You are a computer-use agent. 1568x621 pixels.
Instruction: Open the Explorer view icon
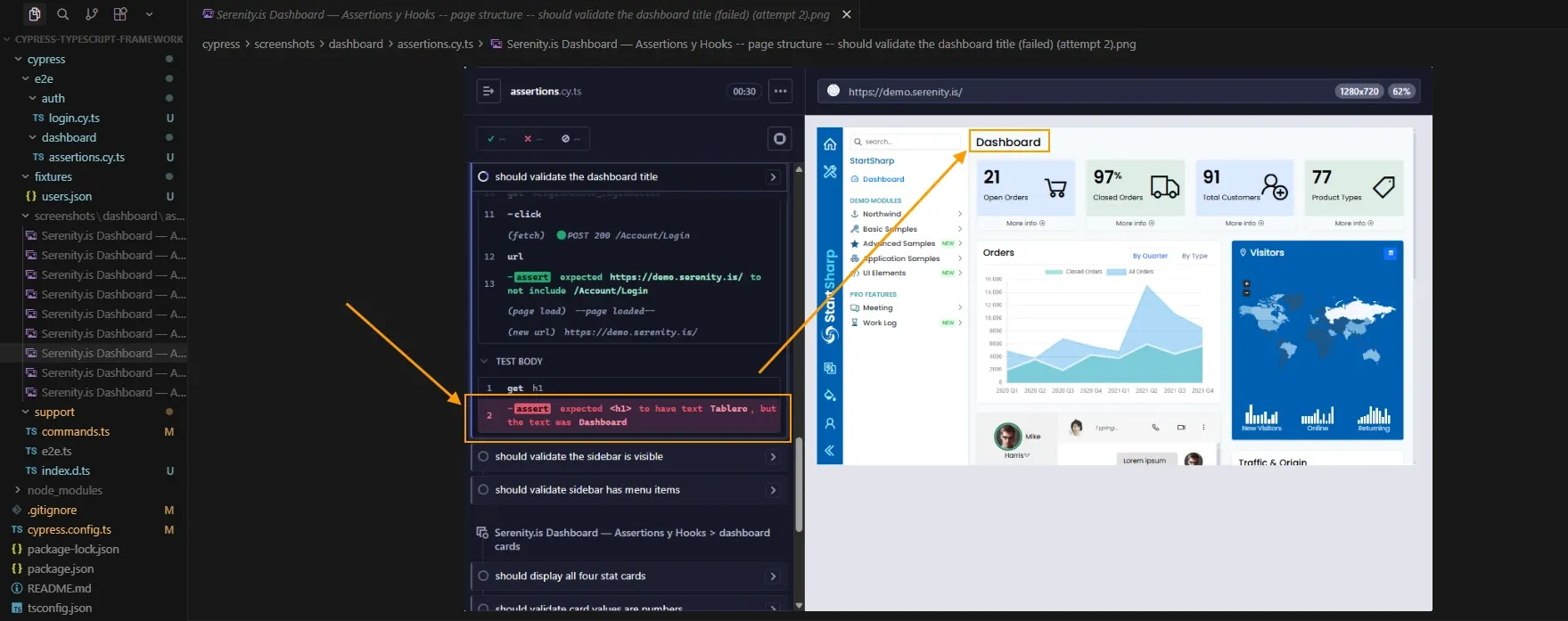coord(34,14)
